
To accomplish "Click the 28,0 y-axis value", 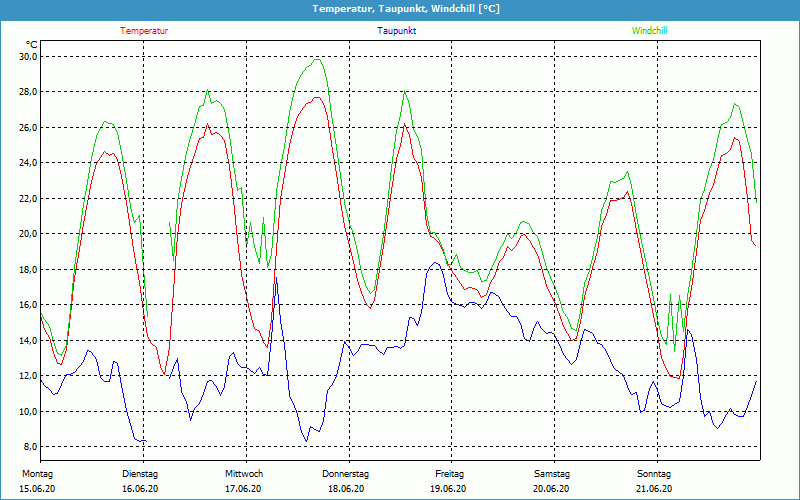I will (x=28, y=92).
